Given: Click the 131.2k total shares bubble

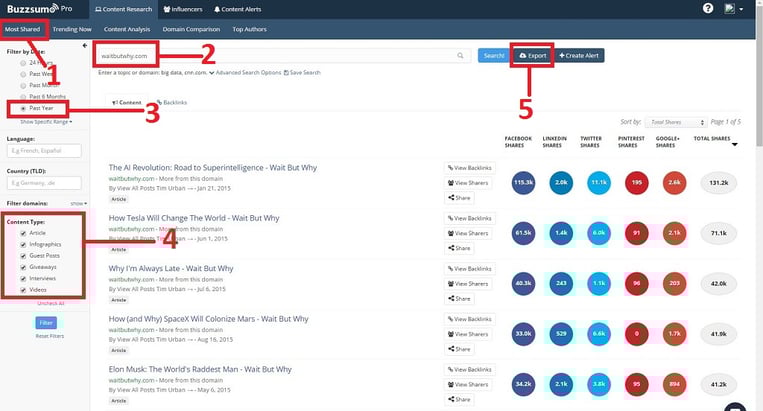Looking at the screenshot, I should 719,183.
